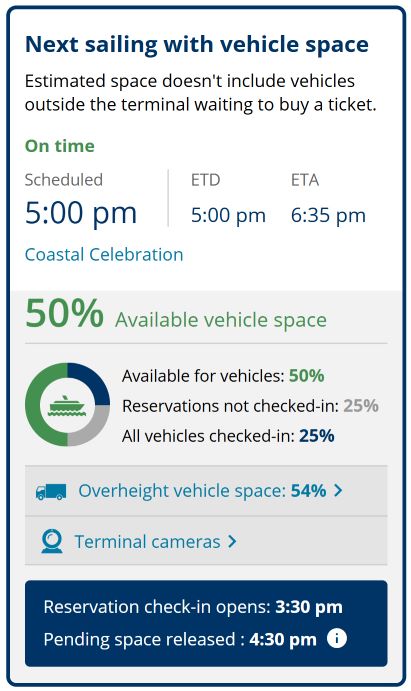Screen dimensions: 411x691
Task: Open the Coastal Celebration vessel link
Action: 104,255
